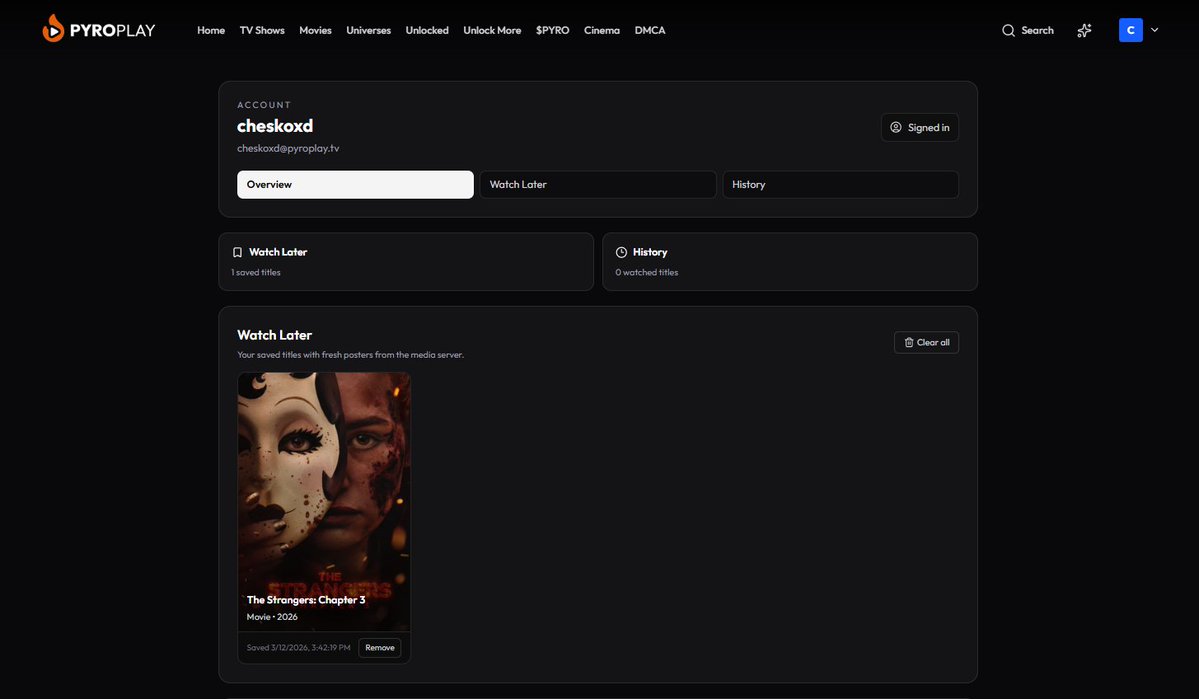Switch to the History tab
The width and height of the screenshot is (1199, 699).
(x=840, y=184)
